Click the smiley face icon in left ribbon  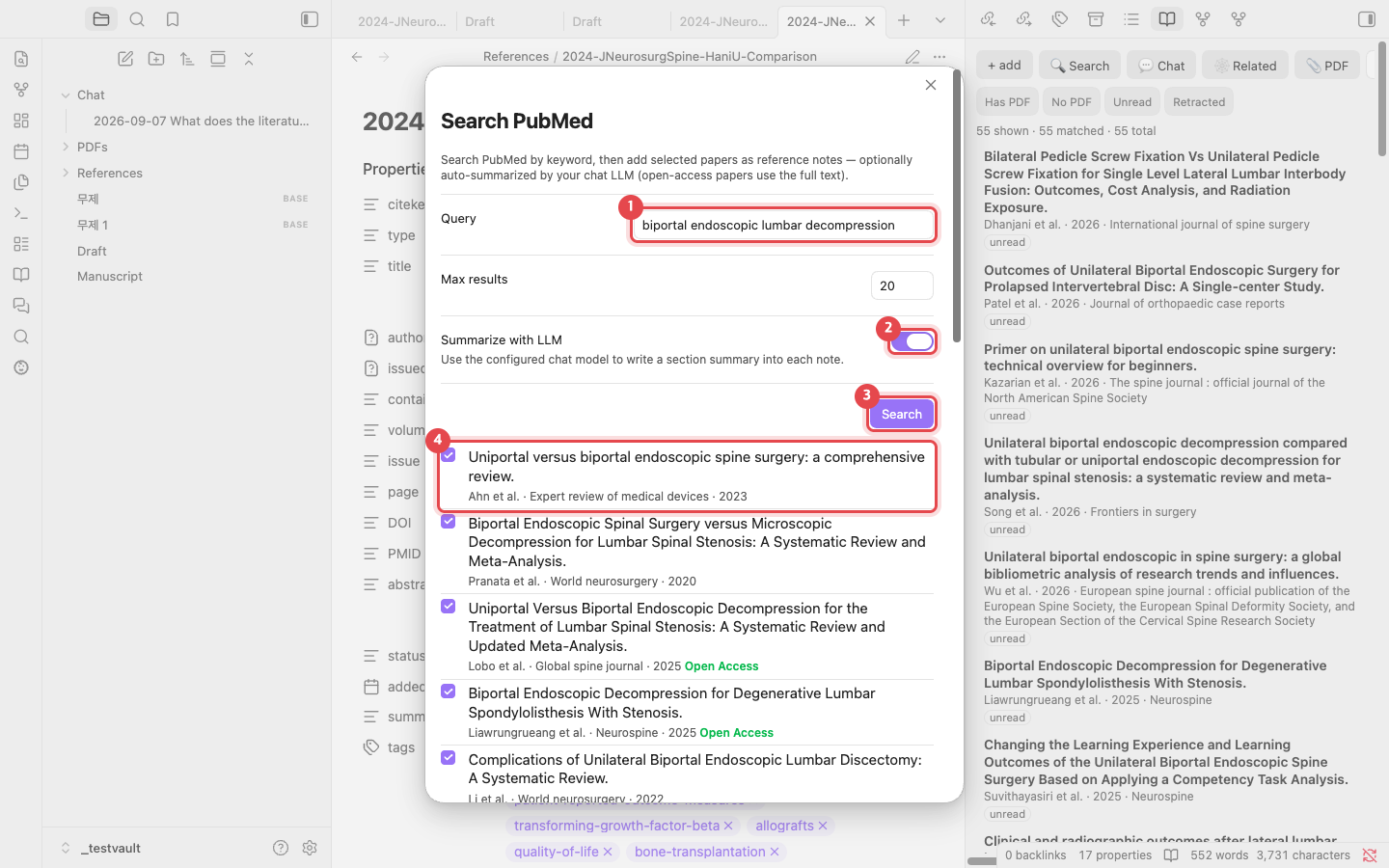21,367
